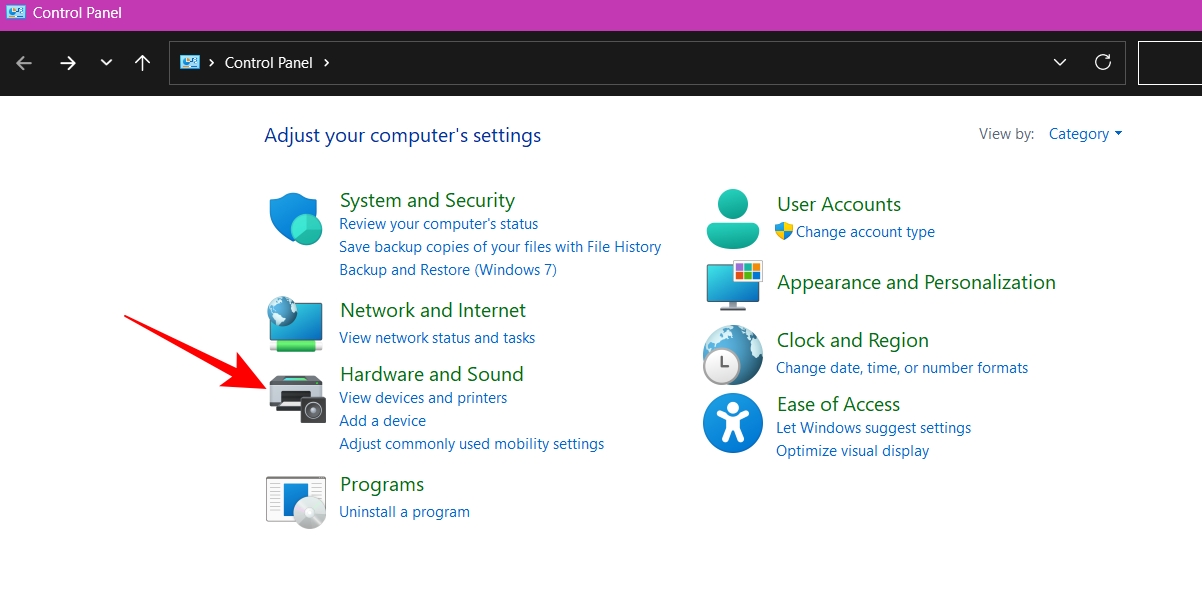Open Appearance and Personalization heading
Screen dimensions: 1202x605
click(x=916, y=282)
